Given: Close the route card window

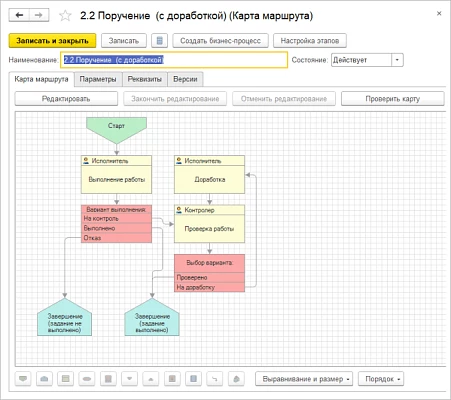Looking at the screenshot, I should [439, 13].
